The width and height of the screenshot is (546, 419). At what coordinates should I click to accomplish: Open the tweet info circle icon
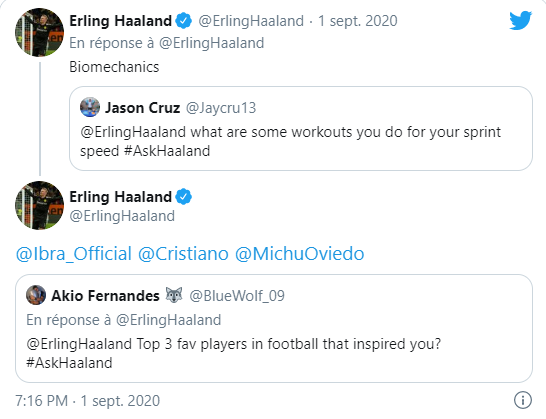pyautogui.click(x=523, y=399)
